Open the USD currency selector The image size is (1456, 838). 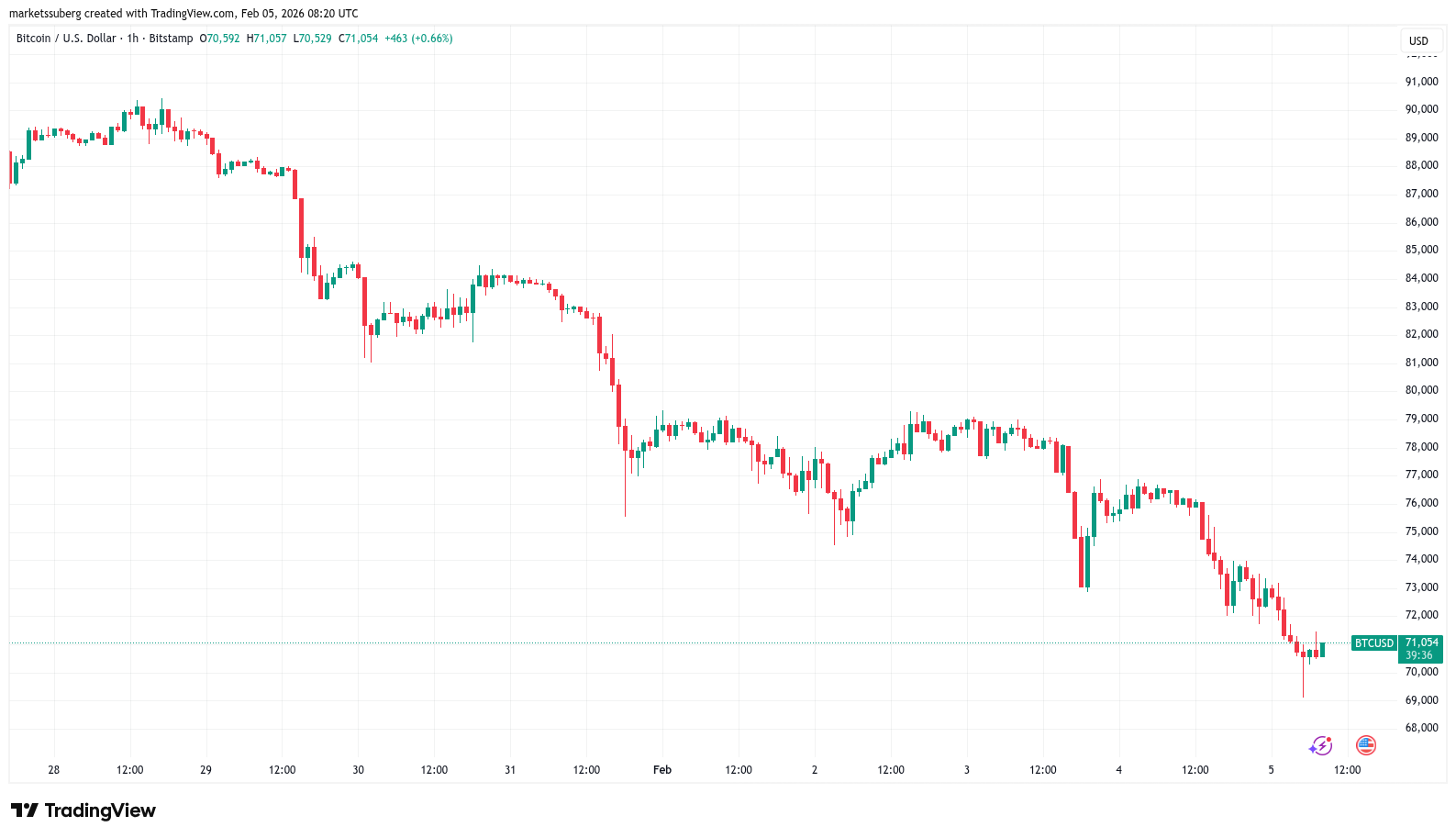1418,40
